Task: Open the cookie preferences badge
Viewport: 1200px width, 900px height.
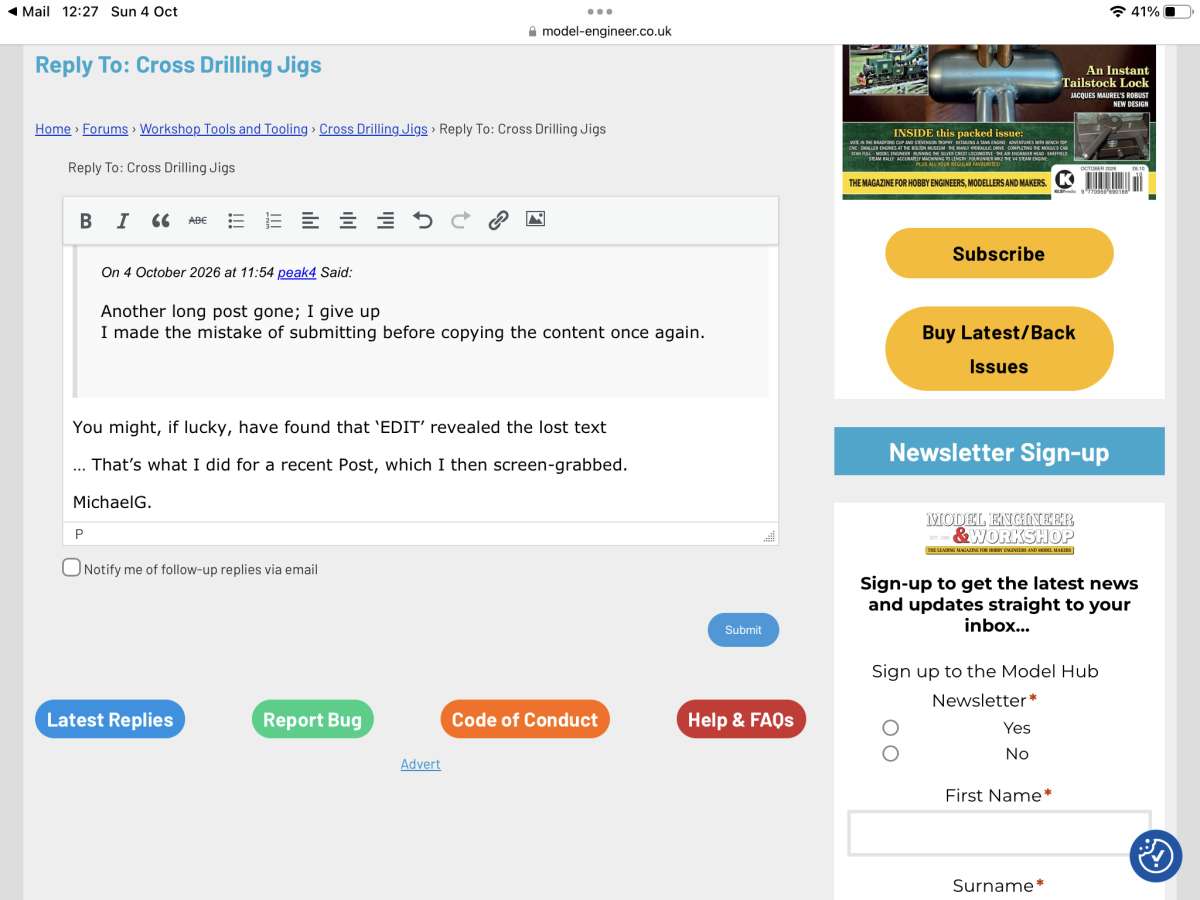Action: point(1156,855)
